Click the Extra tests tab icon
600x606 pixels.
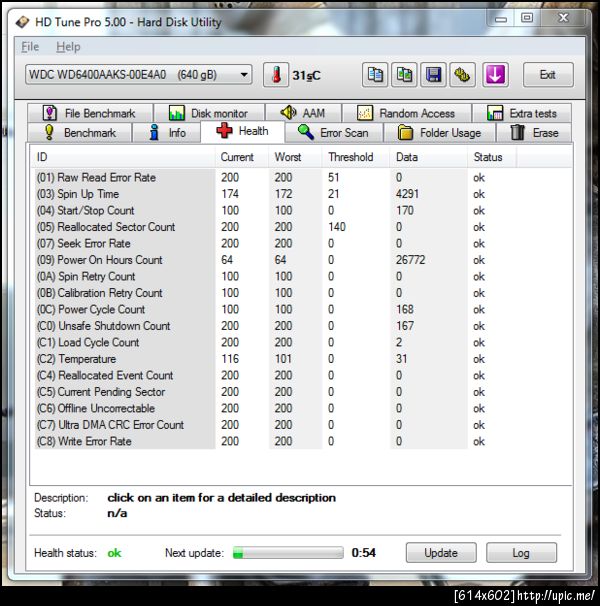pyautogui.click(x=495, y=113)
